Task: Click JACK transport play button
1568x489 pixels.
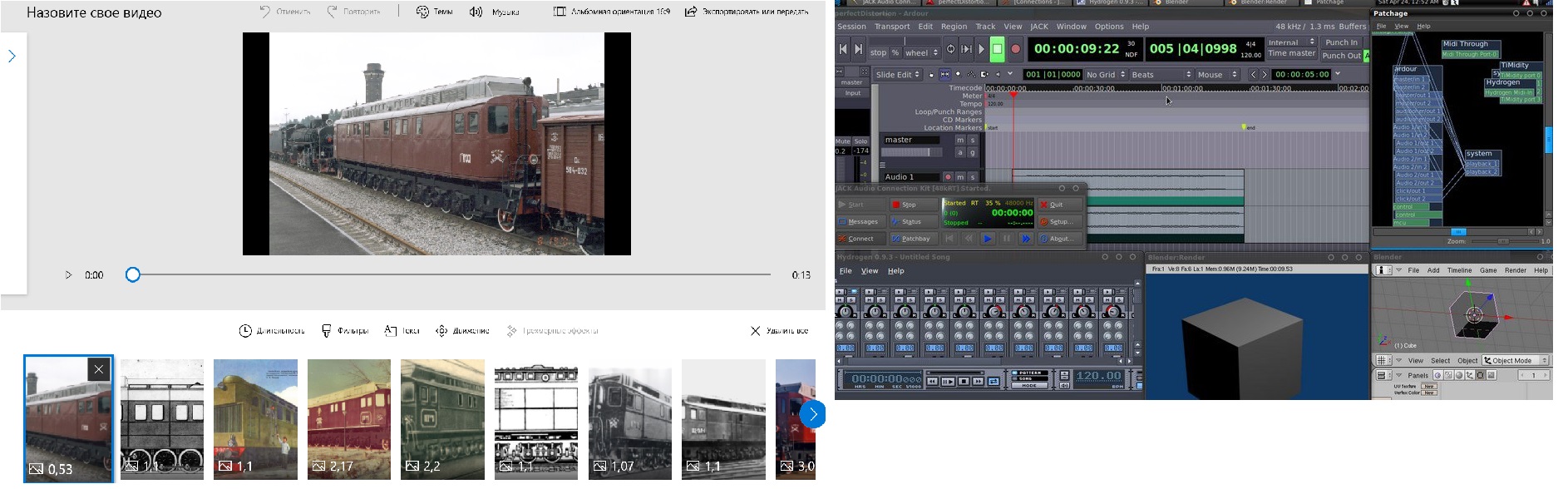Action: [x=988, y=239]
